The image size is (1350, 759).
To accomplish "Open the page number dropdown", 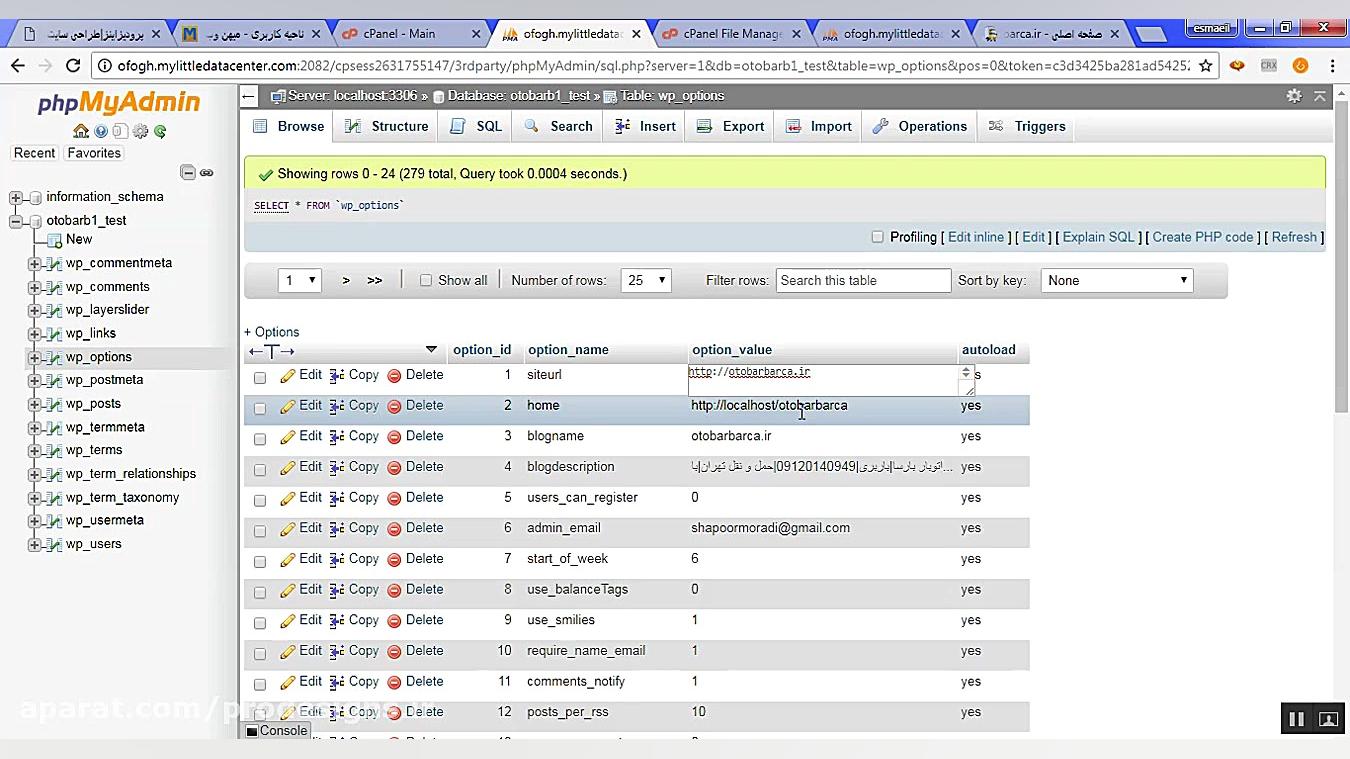I will click(299, 281).
